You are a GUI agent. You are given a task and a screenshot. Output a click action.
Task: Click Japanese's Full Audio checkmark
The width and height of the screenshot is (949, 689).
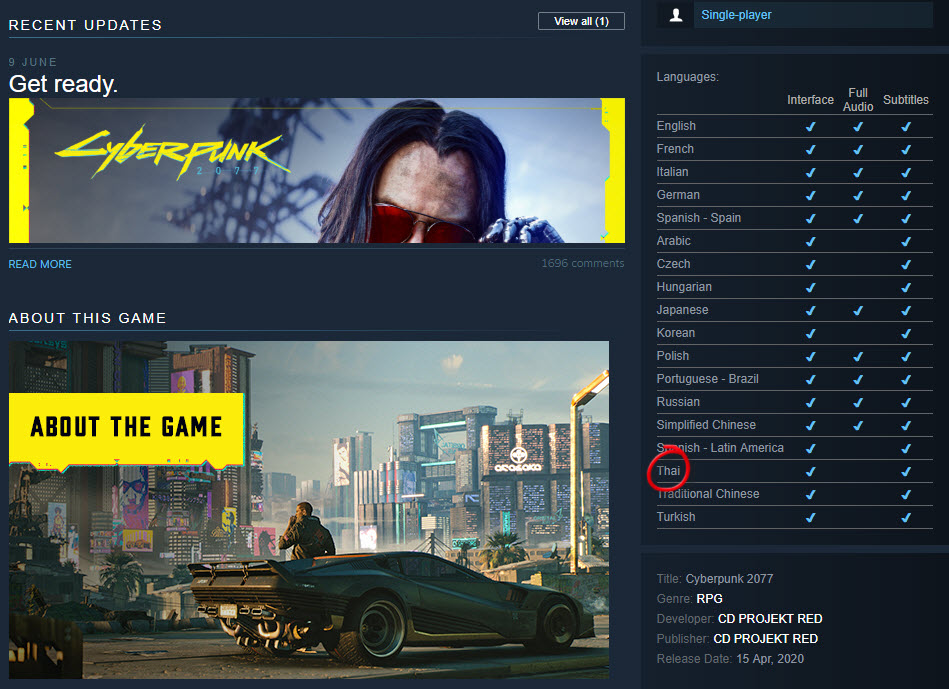pos(858,311)
